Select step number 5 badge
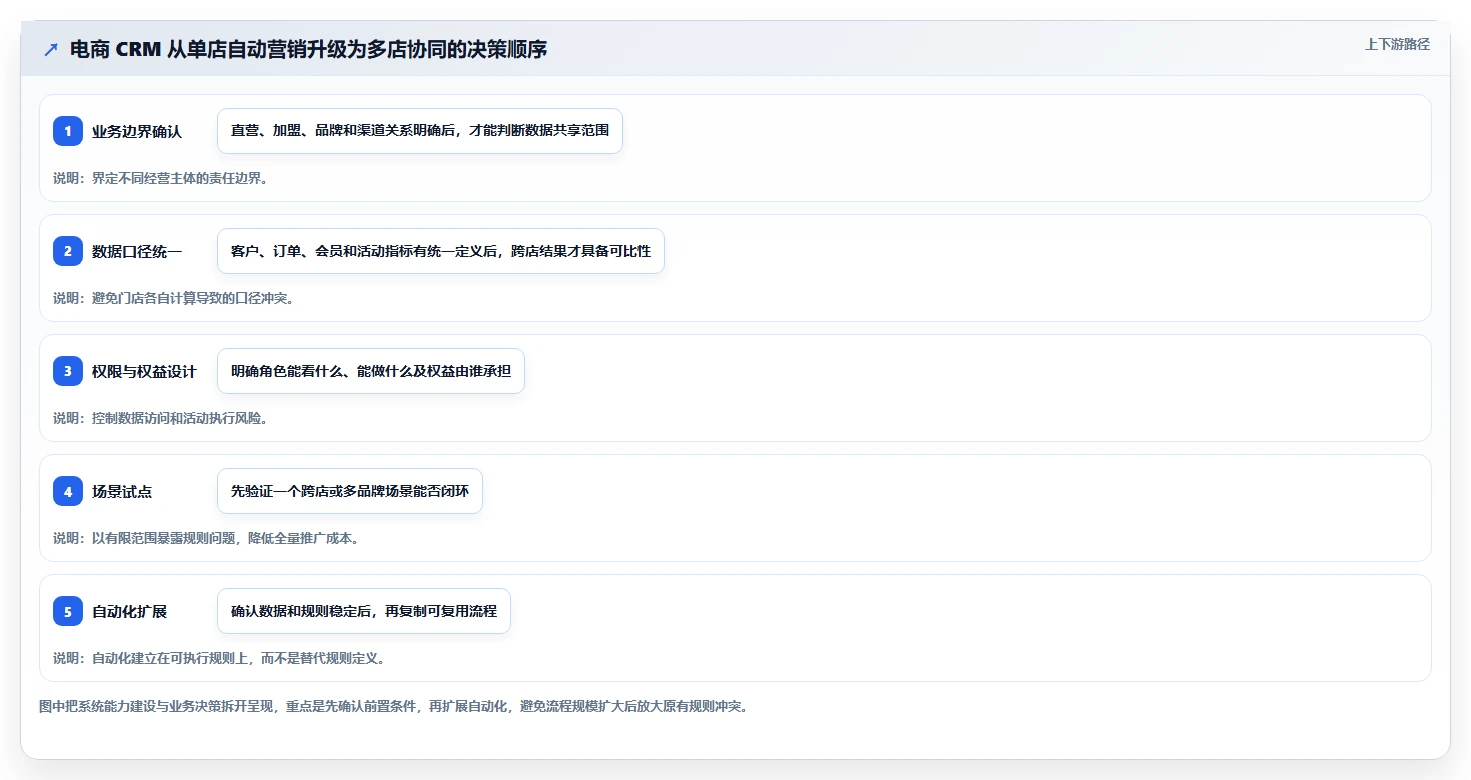Viewport: 1471px width, 780px height. 68,611
